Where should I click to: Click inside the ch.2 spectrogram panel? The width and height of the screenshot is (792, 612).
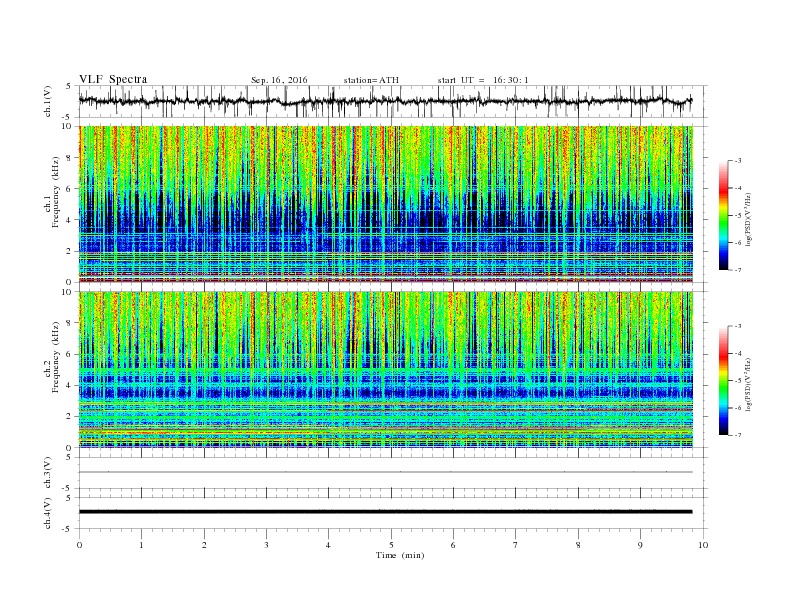(x=385, y=370)
